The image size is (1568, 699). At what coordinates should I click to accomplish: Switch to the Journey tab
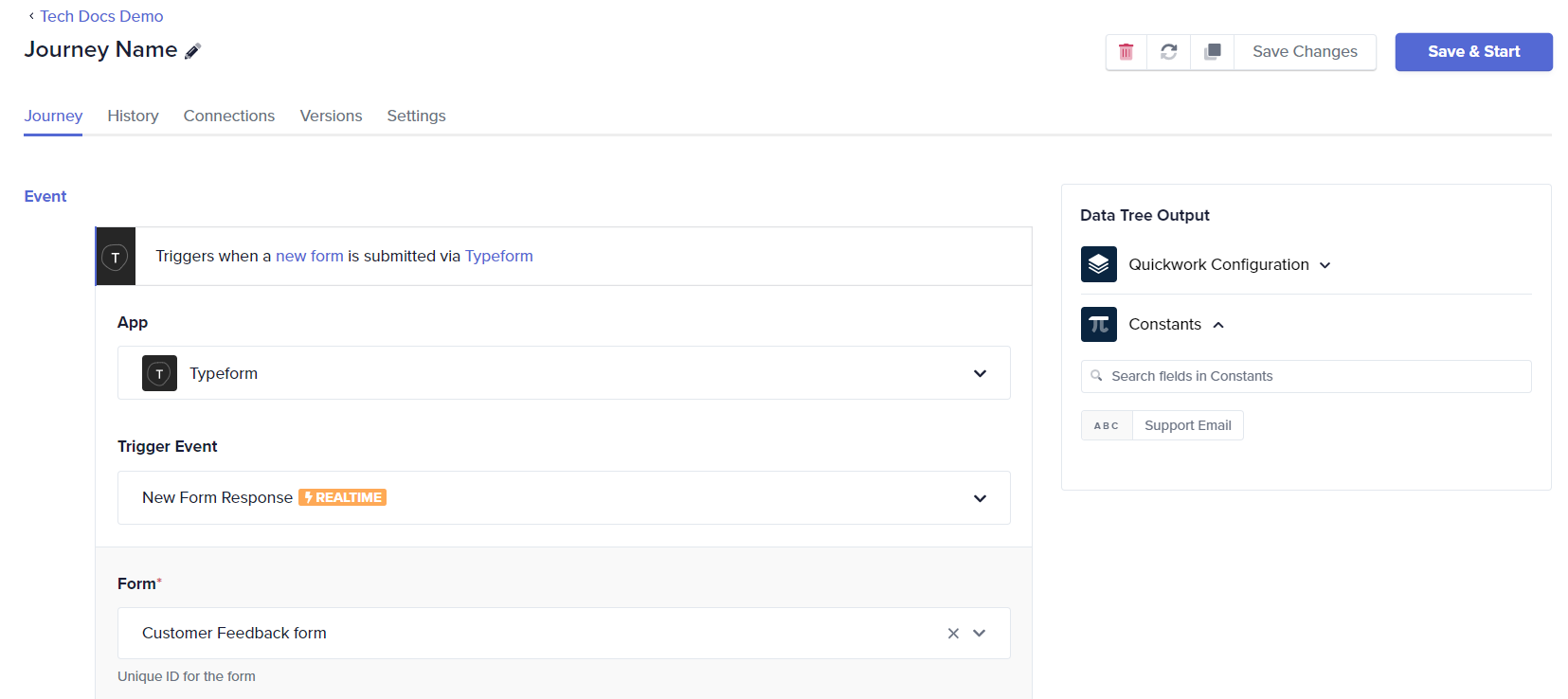coord(53,116)
